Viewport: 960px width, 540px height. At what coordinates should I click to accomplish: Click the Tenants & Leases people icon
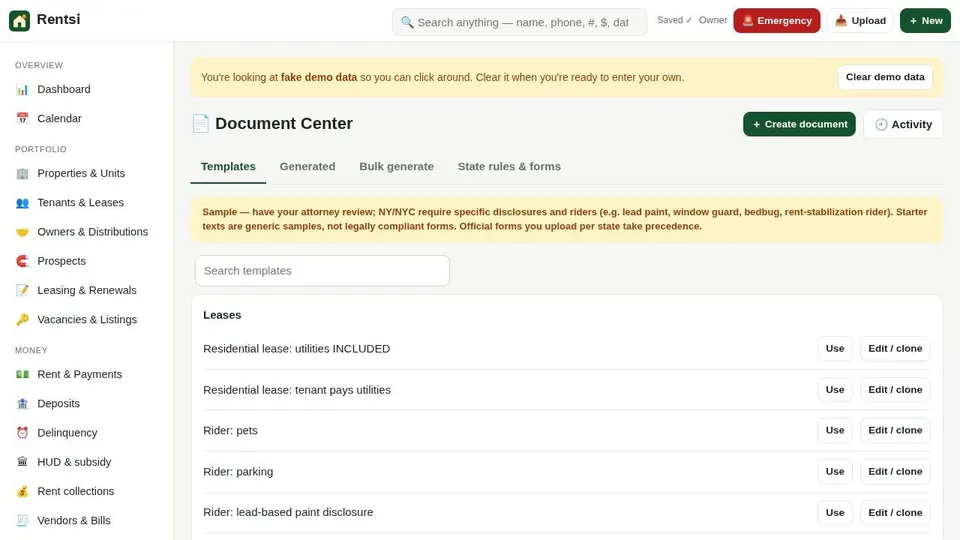coord(23,203)
